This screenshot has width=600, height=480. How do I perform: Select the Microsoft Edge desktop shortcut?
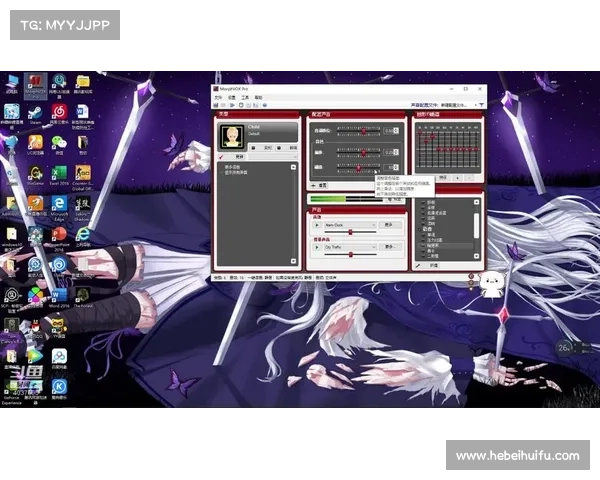point(59,208)
